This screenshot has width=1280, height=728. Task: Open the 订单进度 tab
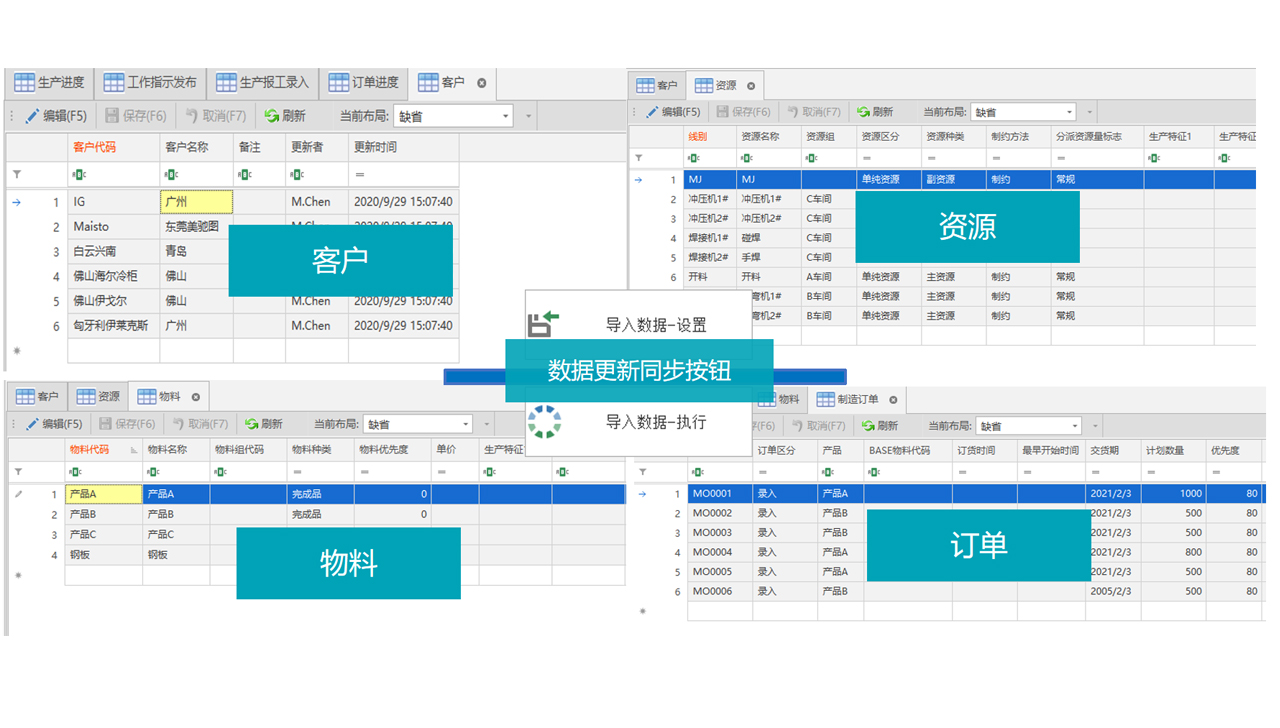(x=364, y=83)
